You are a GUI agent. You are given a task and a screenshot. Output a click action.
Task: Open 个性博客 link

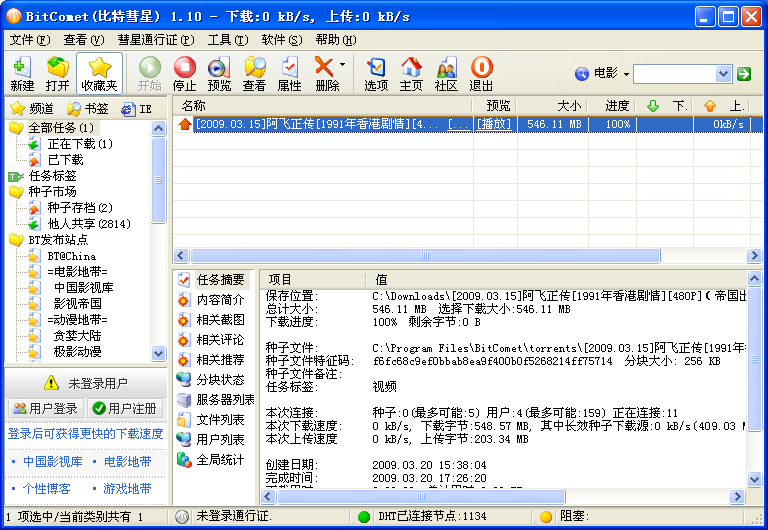click(x=47, y=488)
